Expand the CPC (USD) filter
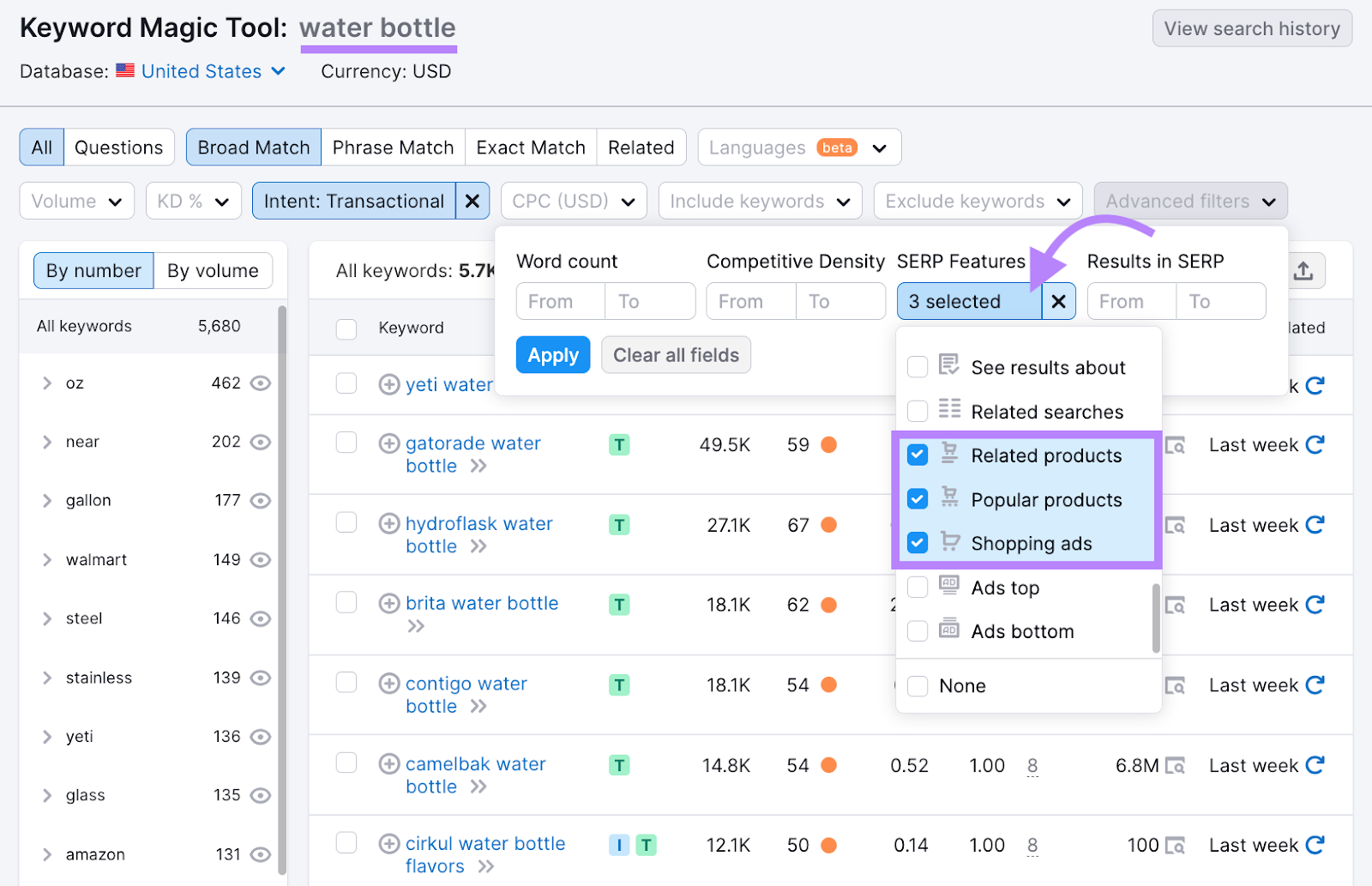Viewport: 1372px width, 886px height. point(573,201)
